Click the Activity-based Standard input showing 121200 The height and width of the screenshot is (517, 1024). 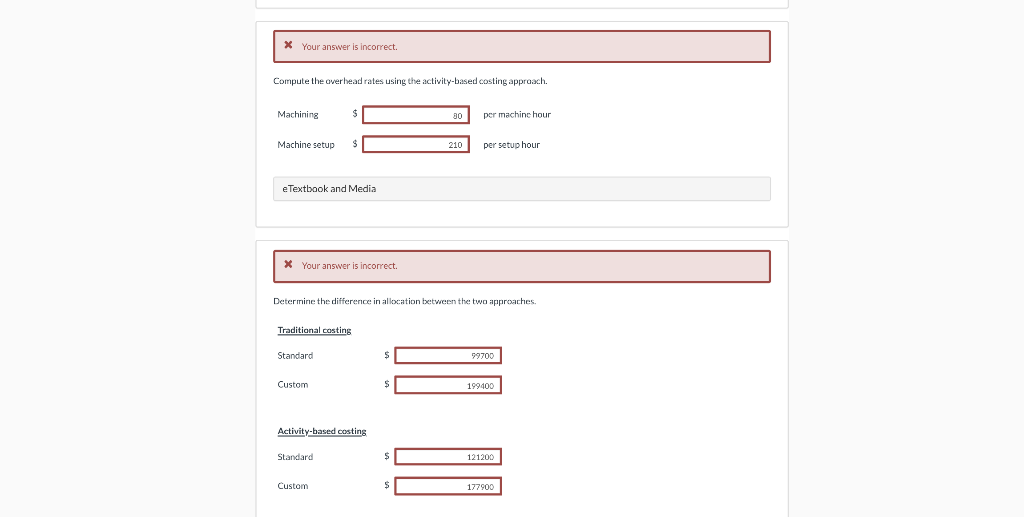tap(448, 457)
